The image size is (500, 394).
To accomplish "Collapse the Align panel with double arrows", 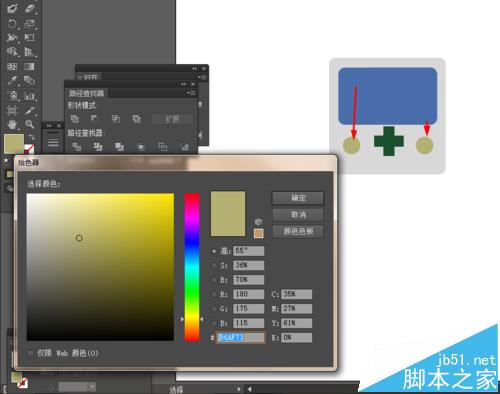I will point(194,69).
